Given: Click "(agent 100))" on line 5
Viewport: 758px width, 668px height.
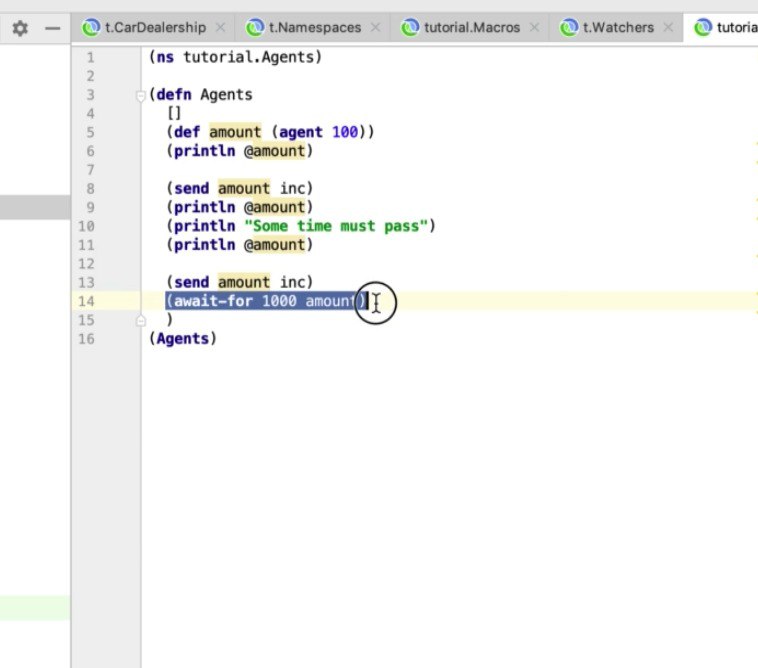Looking at the screenshot, I should click(322, 132).
